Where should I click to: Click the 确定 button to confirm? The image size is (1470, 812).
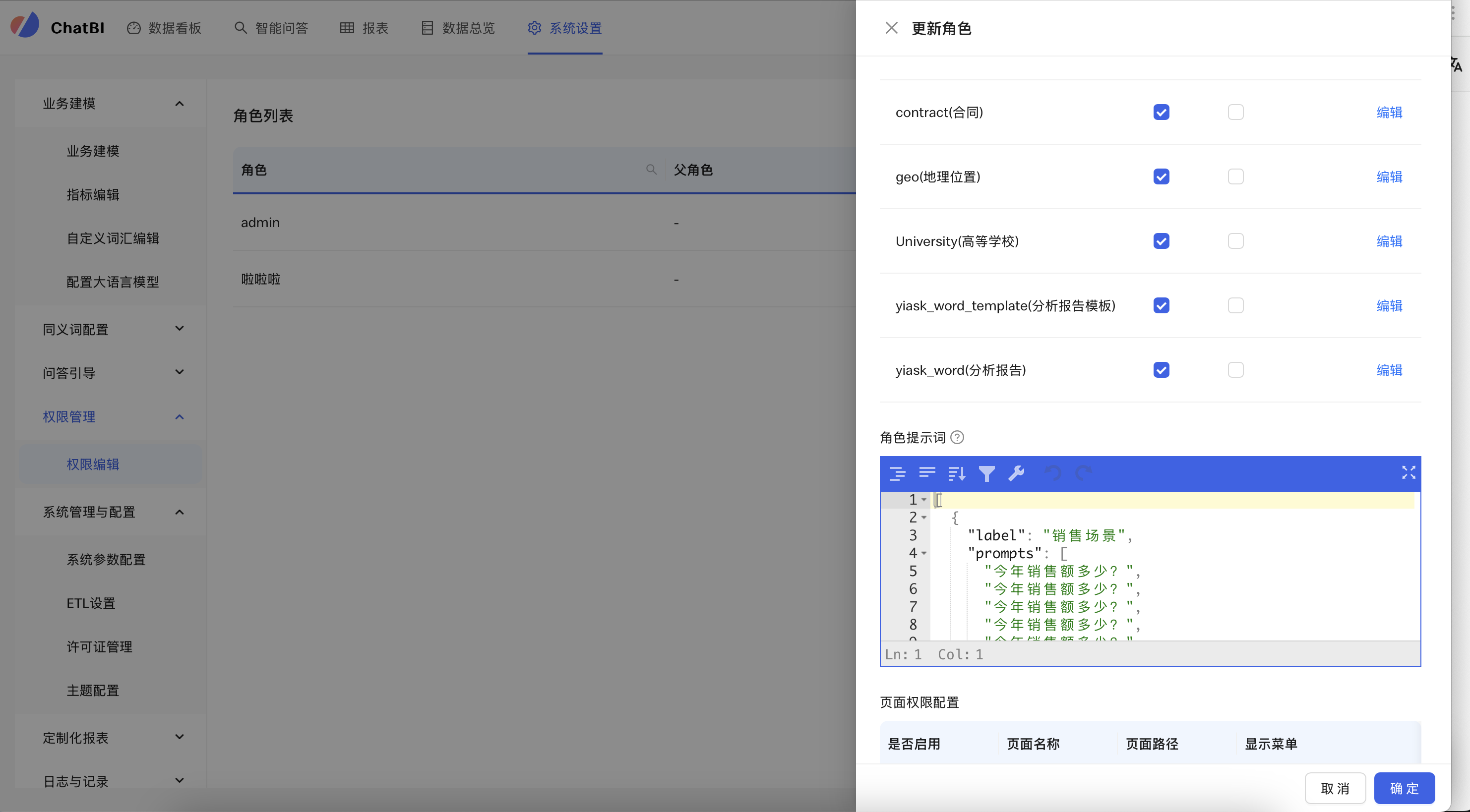click(1404, 788)
